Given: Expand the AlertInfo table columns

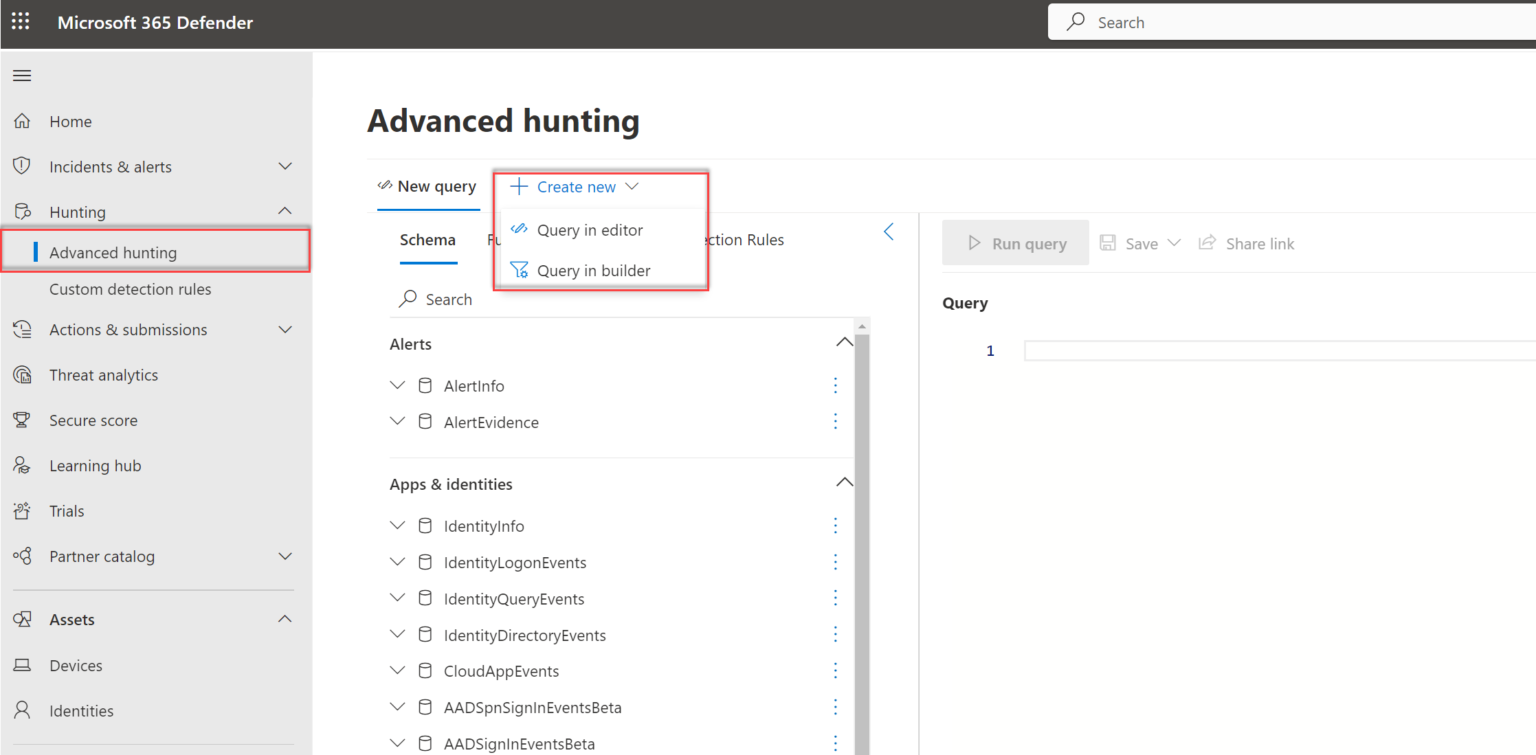Looking at the screenshot, I should [x=398, y=385].
